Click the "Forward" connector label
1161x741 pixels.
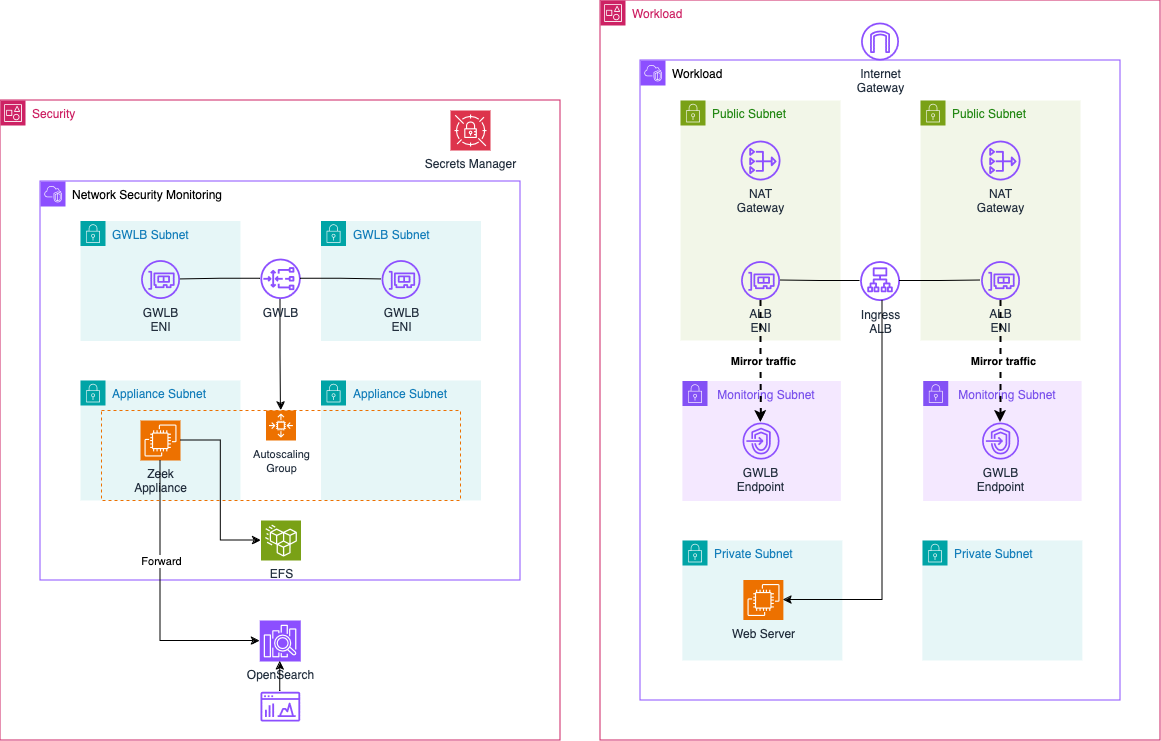click(161, 561)
